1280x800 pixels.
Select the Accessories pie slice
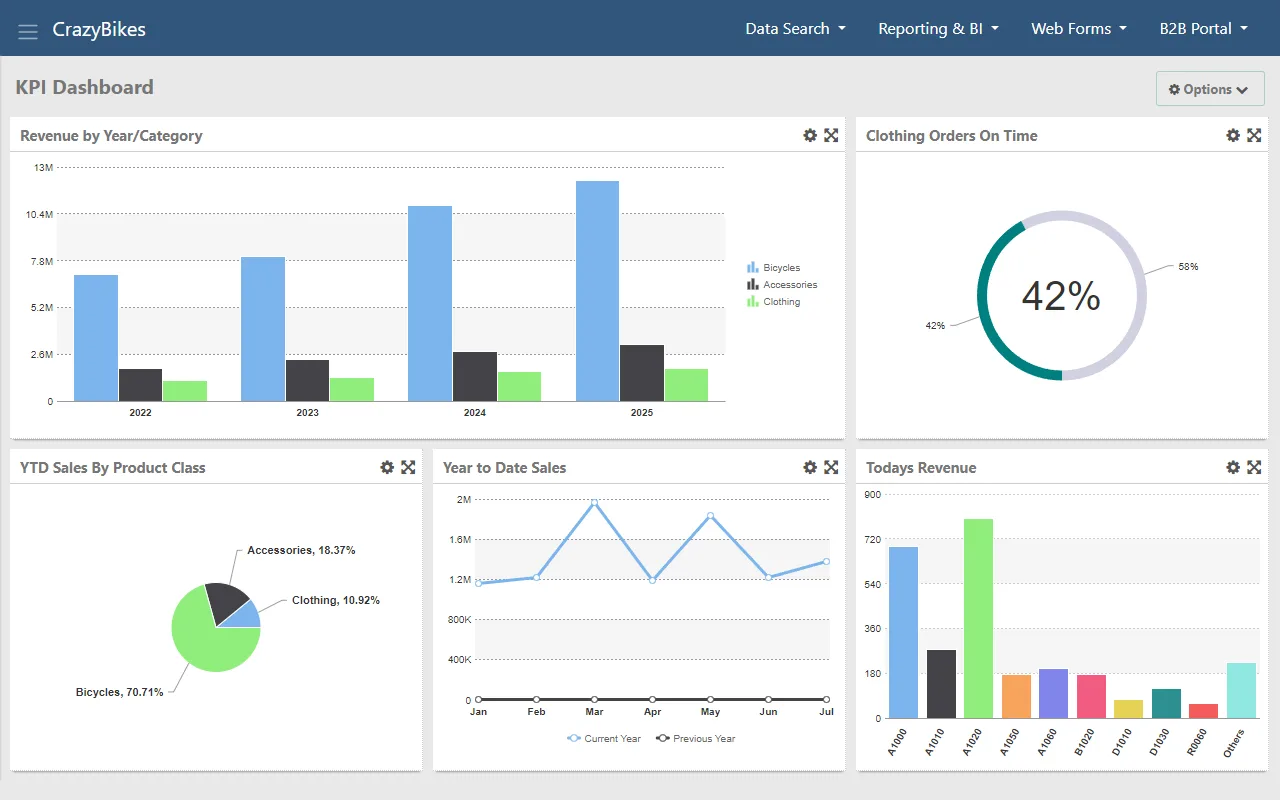227,601
